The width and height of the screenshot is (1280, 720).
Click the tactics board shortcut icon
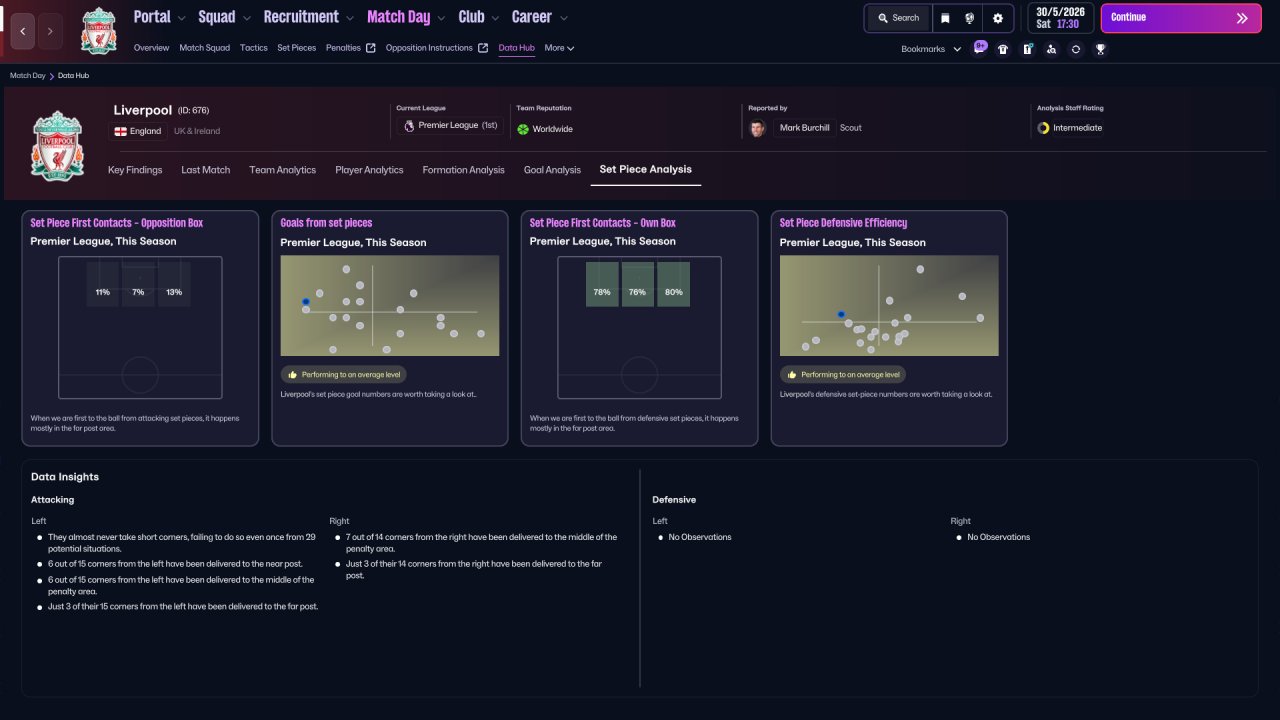point(1027,48)
